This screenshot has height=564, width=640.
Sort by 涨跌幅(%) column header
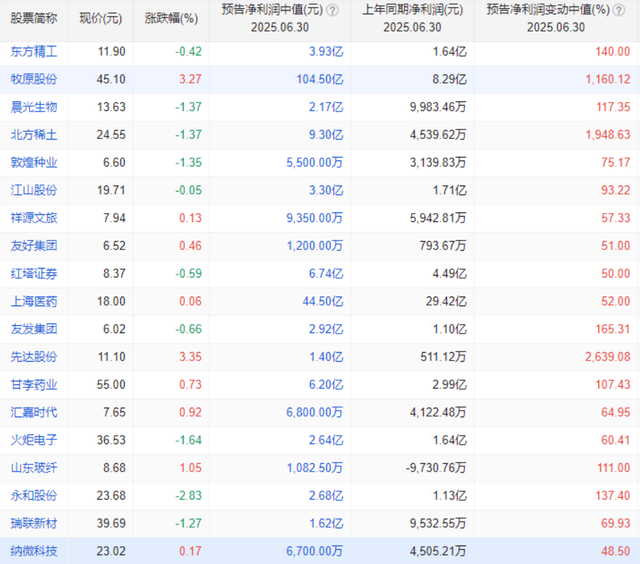pyautogui.click(x=171, y=19)
